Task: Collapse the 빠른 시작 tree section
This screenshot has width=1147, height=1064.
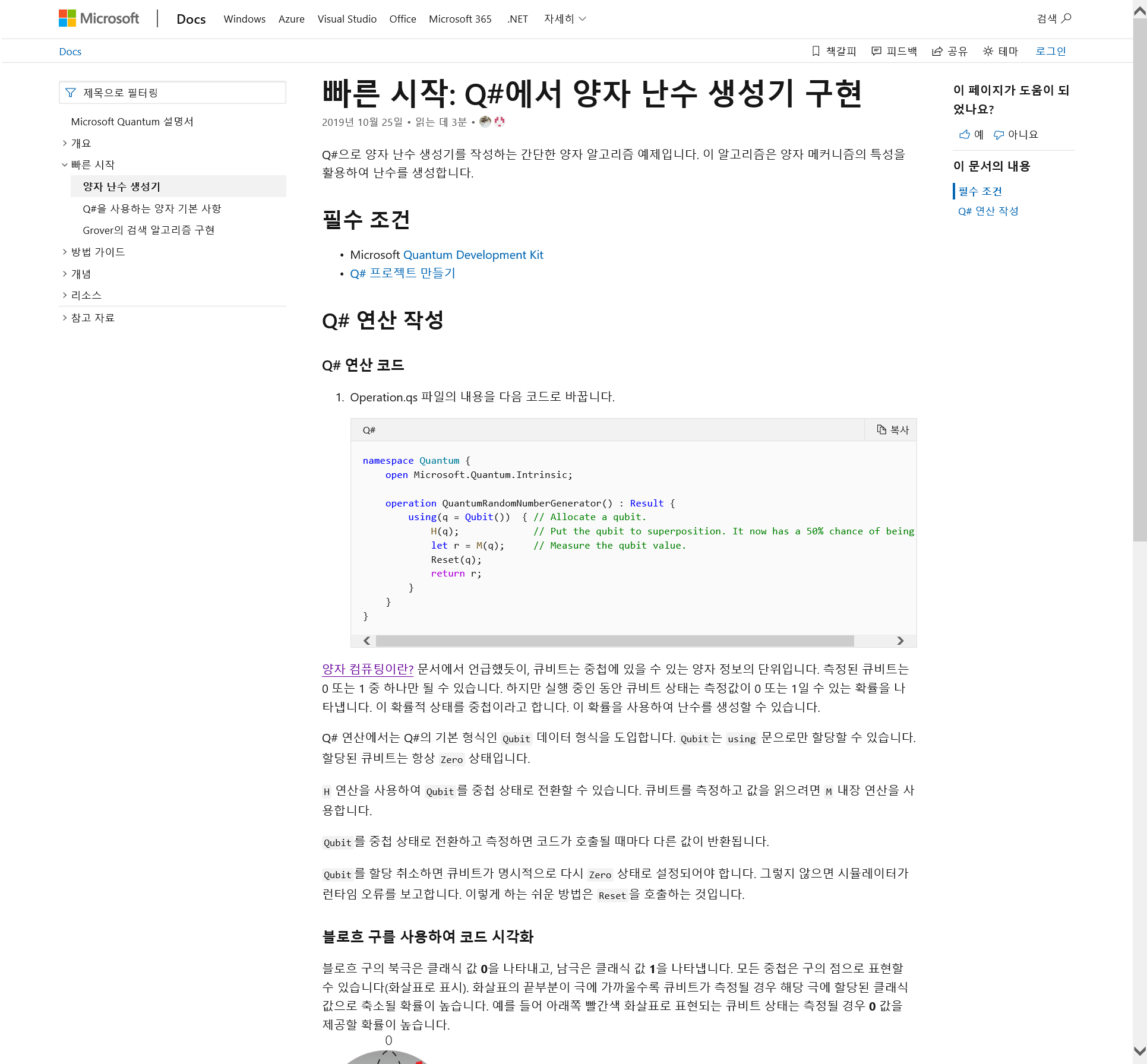Action: [65, 164]
